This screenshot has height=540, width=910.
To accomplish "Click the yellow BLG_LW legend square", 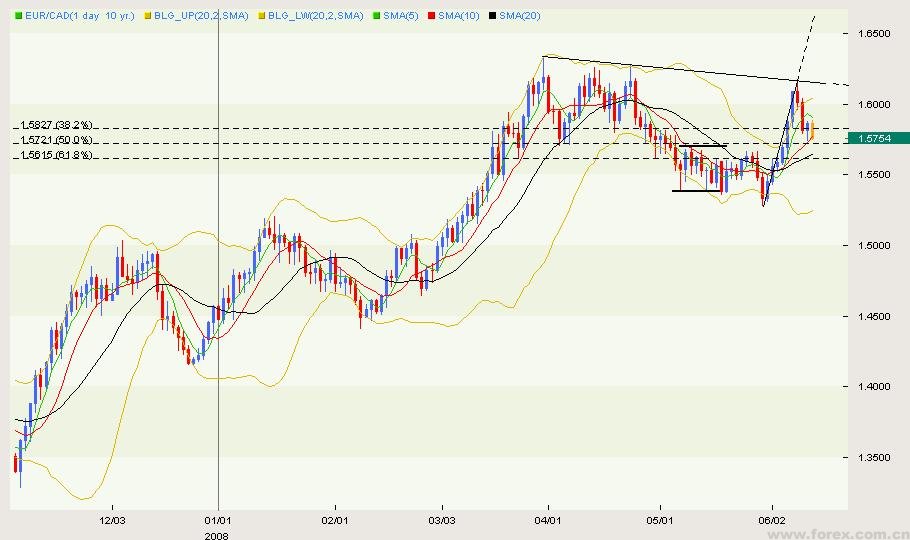I will tap(262, 17).
